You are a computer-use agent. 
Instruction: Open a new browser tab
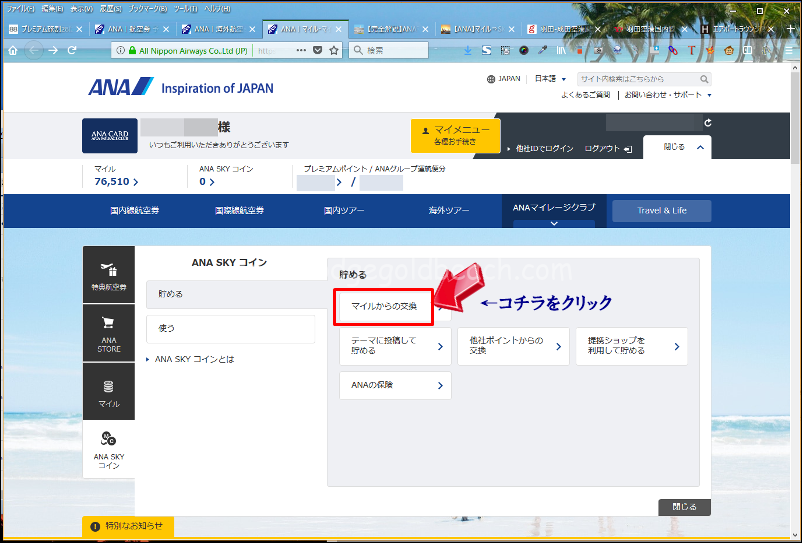pos(791,29)
